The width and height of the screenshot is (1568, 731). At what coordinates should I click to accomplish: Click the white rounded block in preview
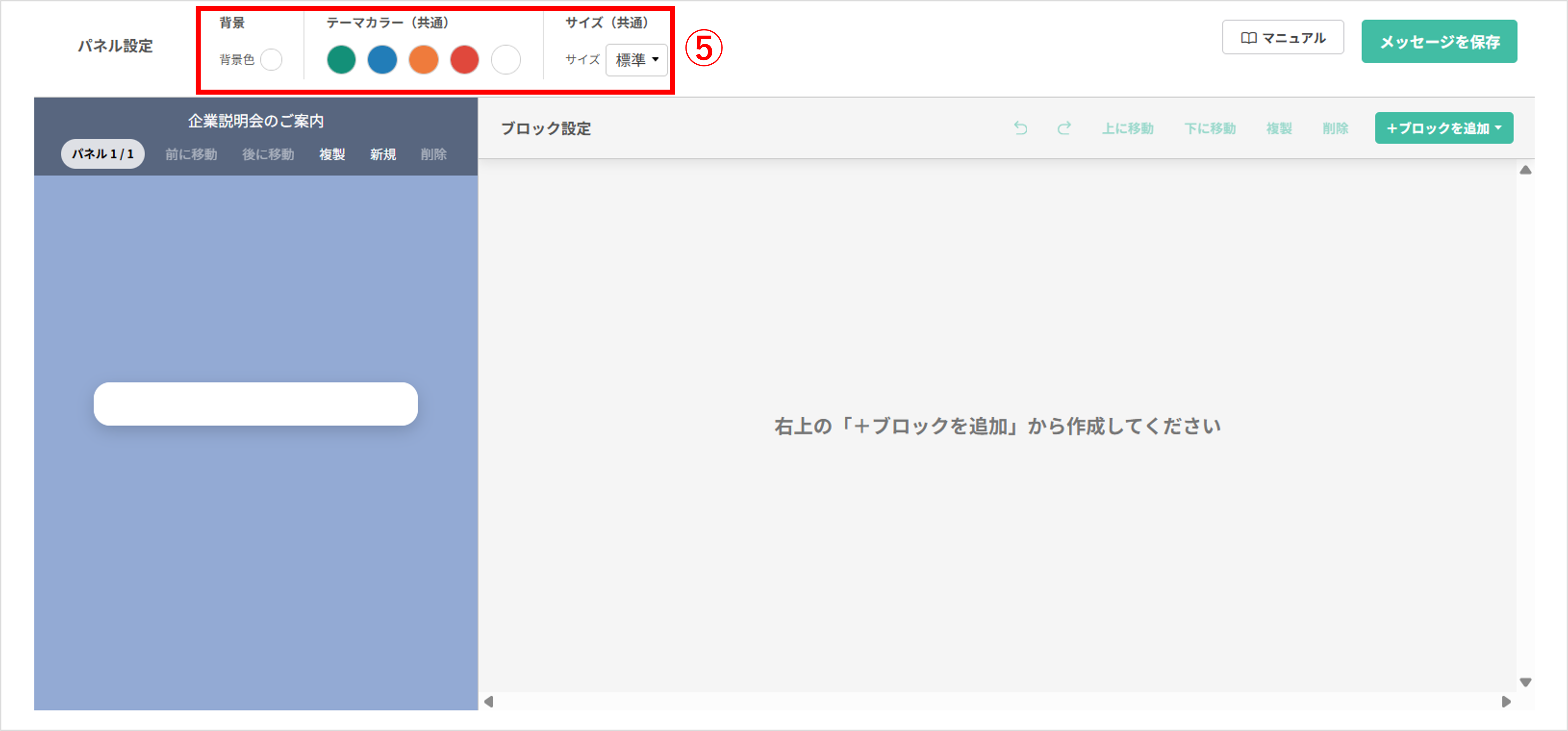(256, 403)
